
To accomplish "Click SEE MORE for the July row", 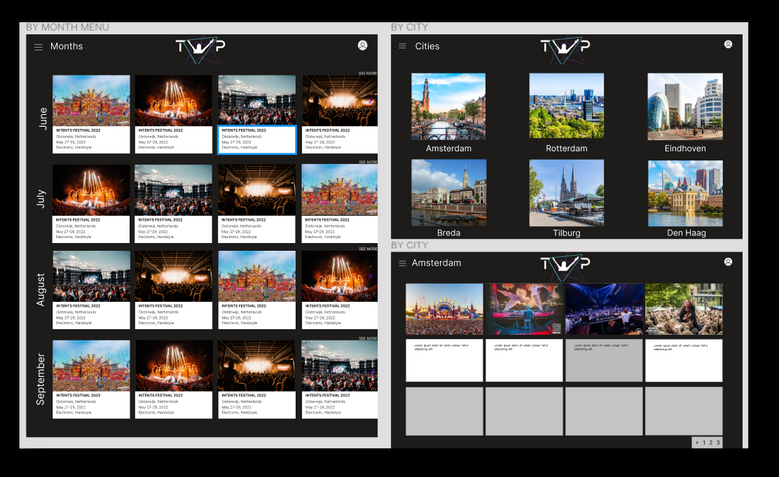I will pos(368,162).
